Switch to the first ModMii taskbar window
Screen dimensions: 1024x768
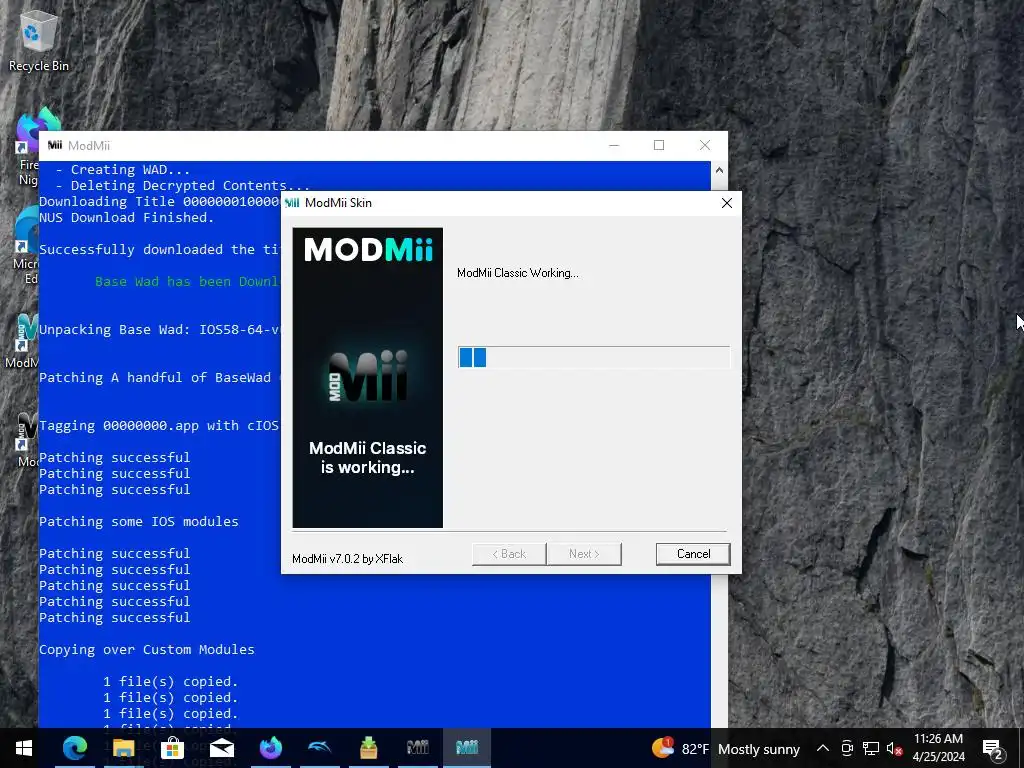coord(417,748)
